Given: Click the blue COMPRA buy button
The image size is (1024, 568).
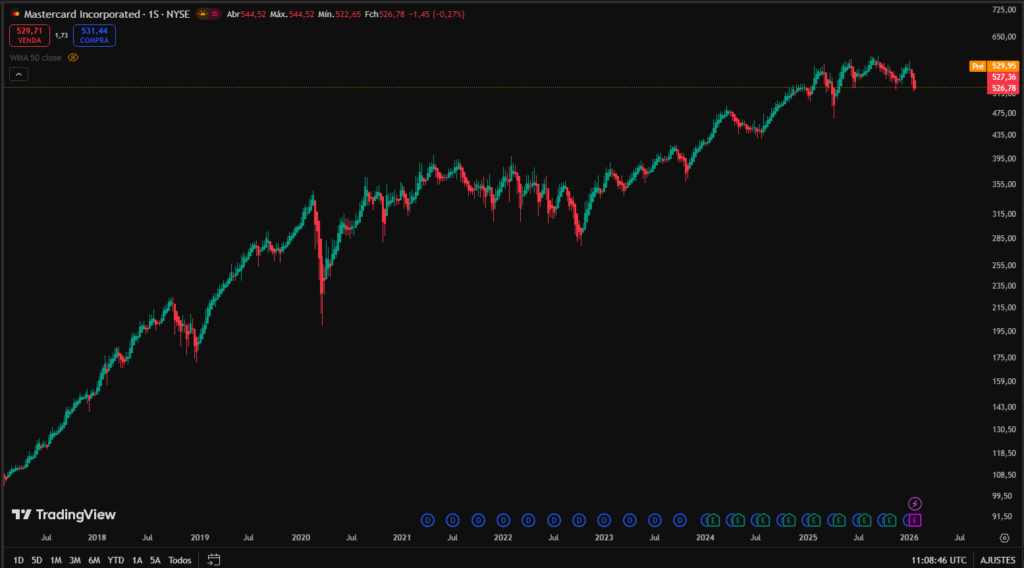Looking at the screenshot, I should [x=94, y=35].
